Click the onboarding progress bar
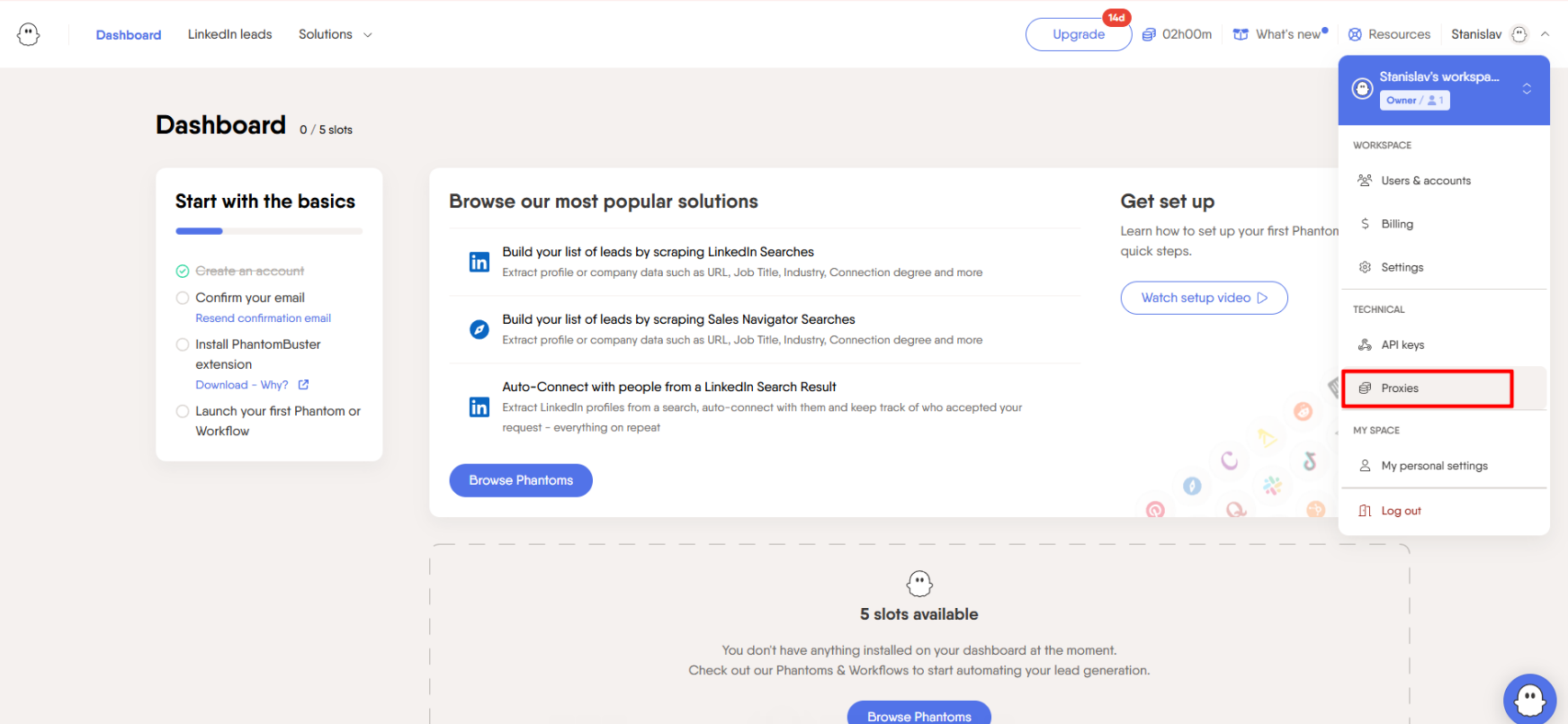The height and width of the screenshot is (724, 1568). click(268, 231)
